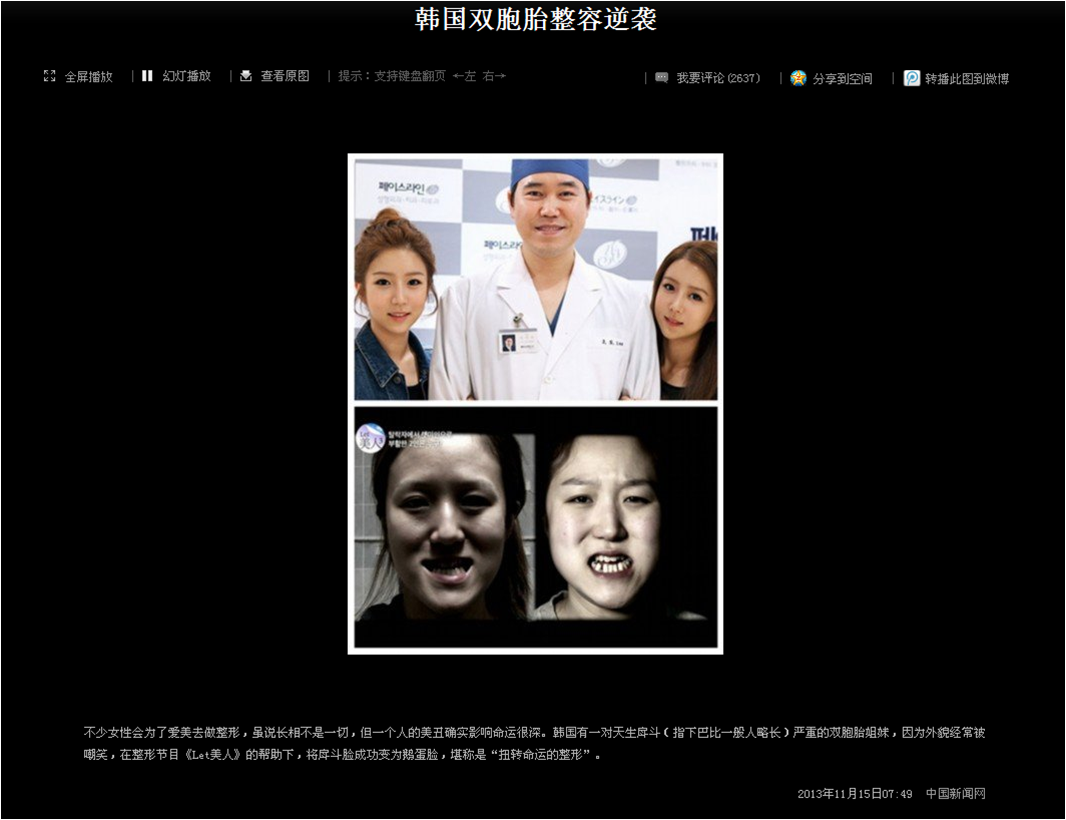This screenshot has width=1066, height=820.
Task: Click the keyboard hint 提示：支持键盘翻页
Action: (392, 76)
